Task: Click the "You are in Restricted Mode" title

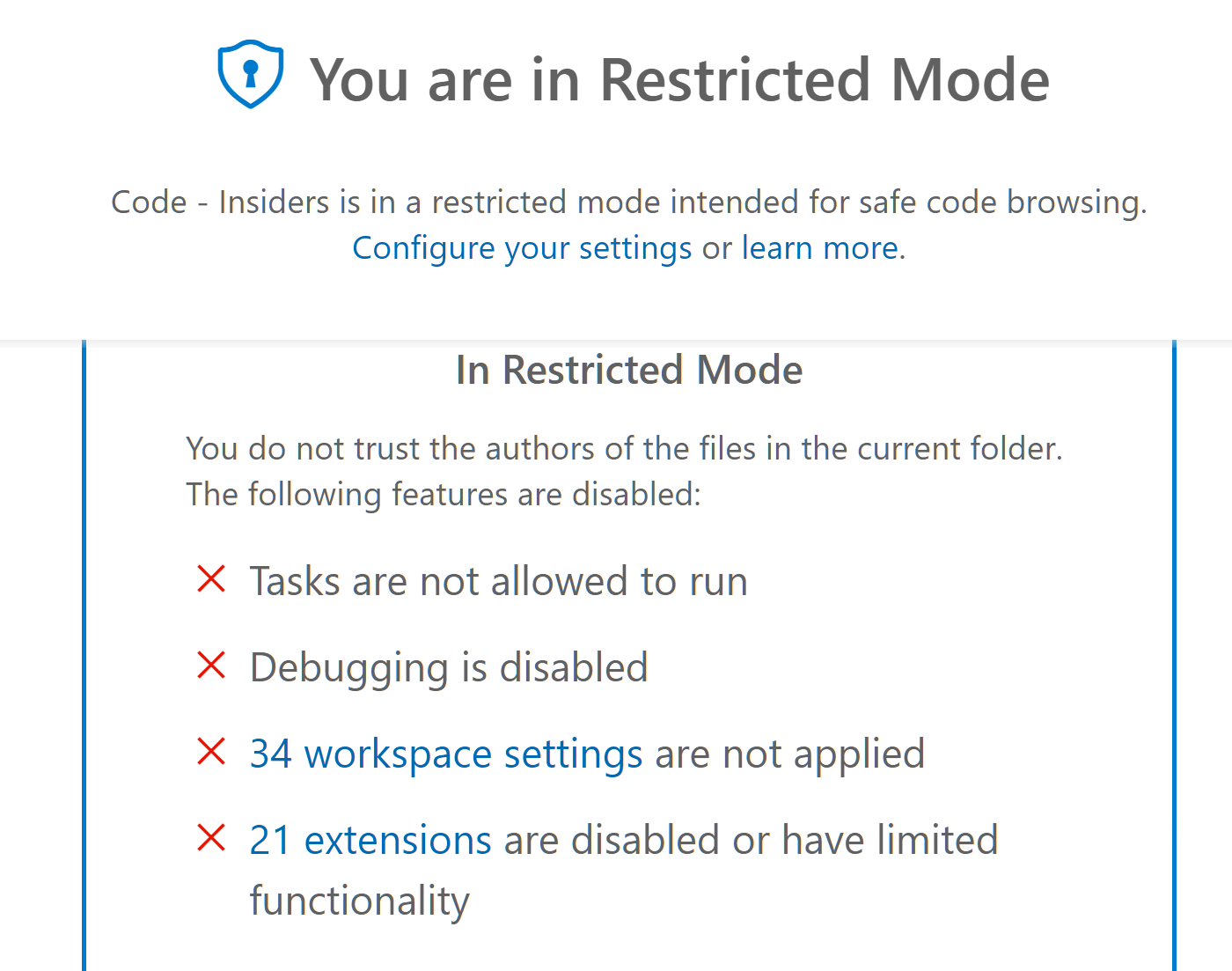Action: coord(682,79)
